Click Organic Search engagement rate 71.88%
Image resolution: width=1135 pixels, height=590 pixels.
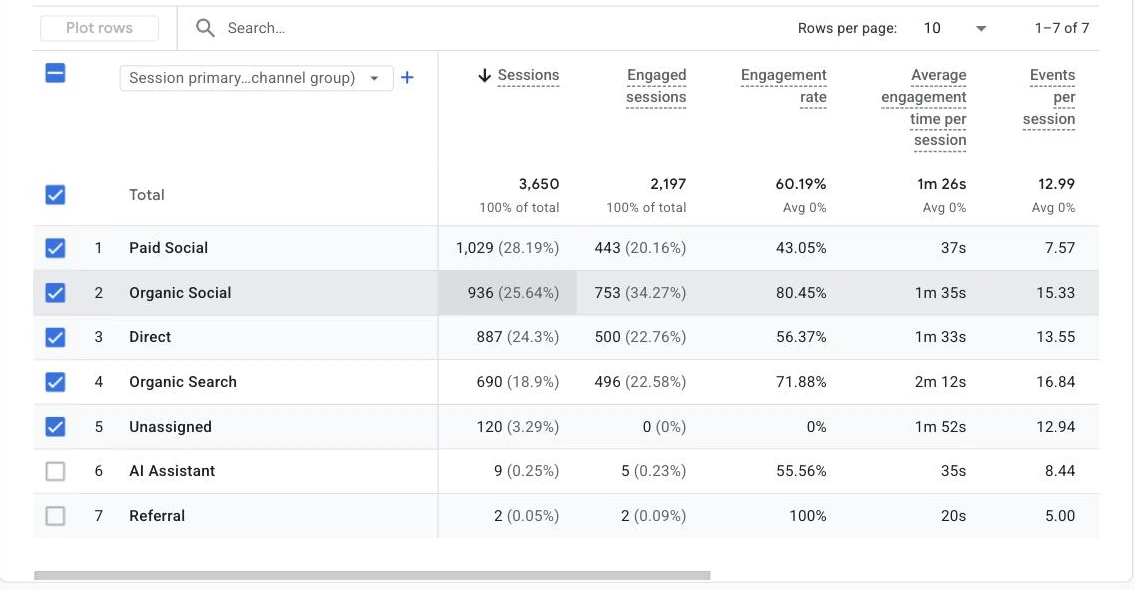(801, 382)
